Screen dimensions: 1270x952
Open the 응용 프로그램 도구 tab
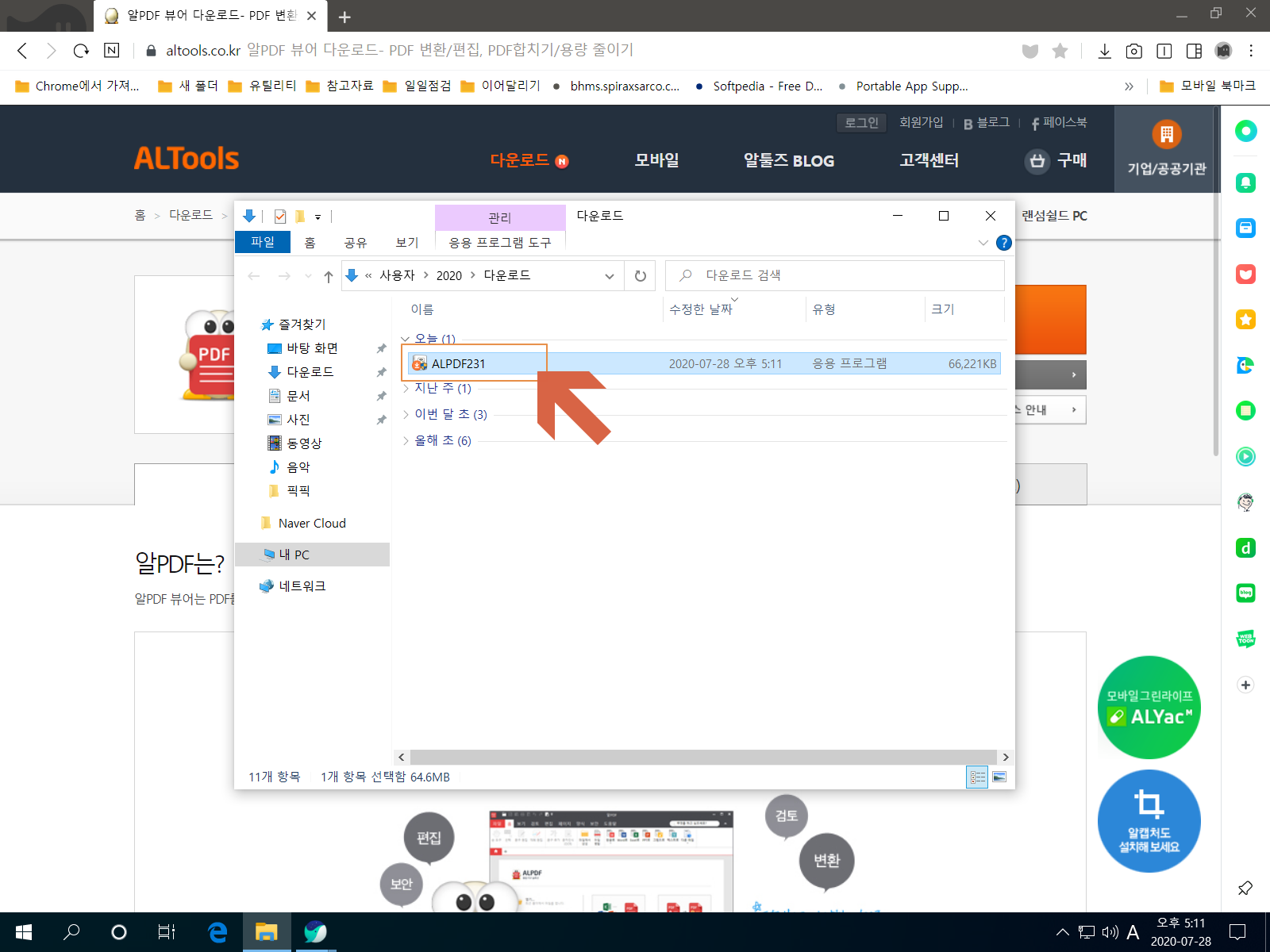click(500, 243)
